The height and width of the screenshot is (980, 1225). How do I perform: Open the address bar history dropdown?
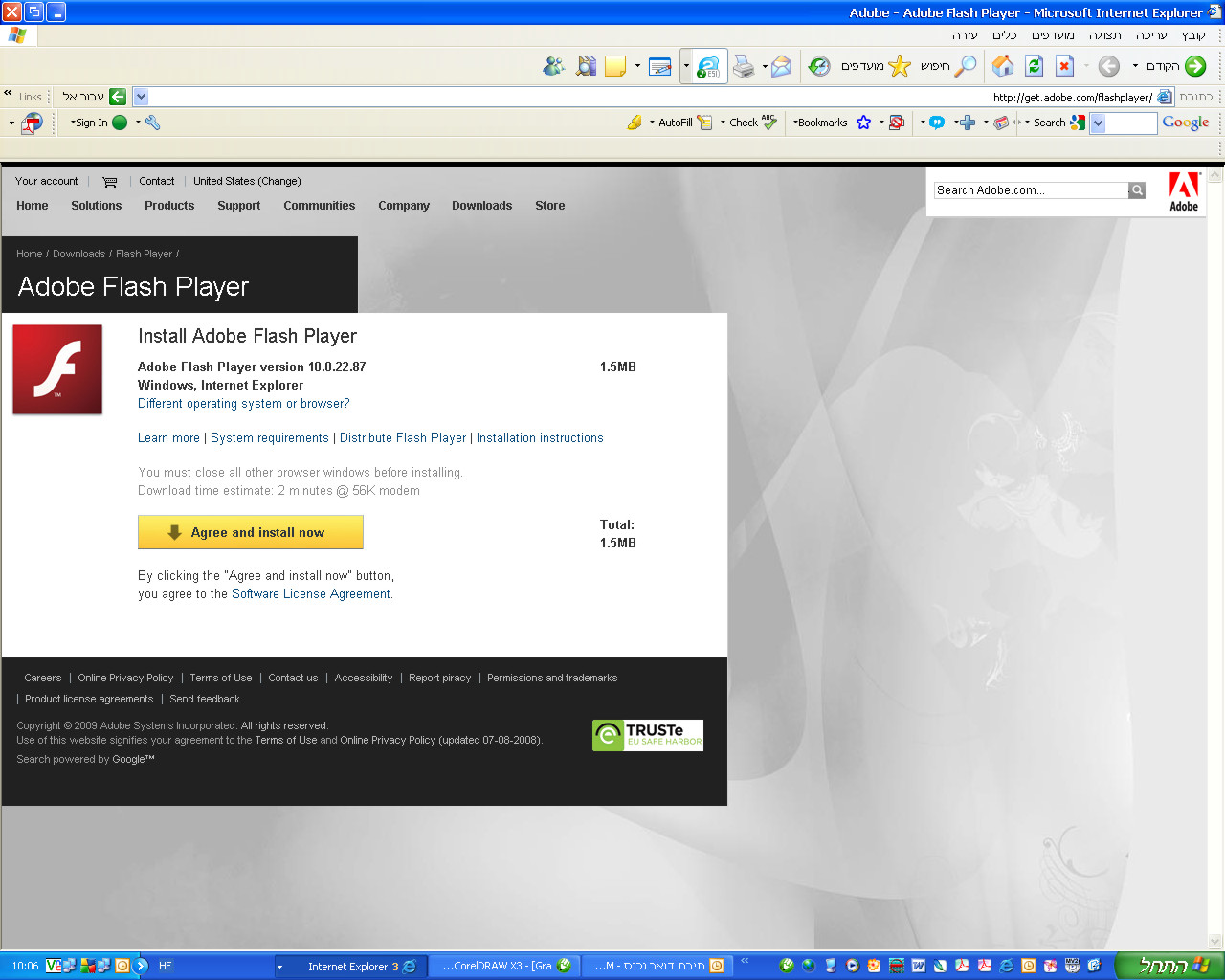(141, 97)
